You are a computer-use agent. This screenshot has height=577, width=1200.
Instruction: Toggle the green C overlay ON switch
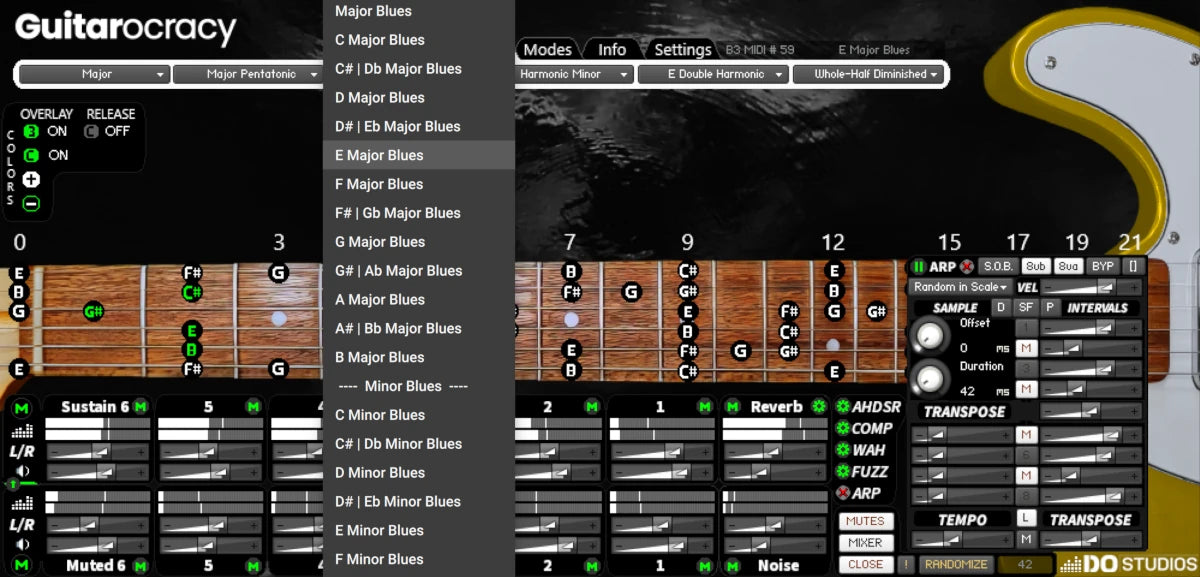pos(31,155)
